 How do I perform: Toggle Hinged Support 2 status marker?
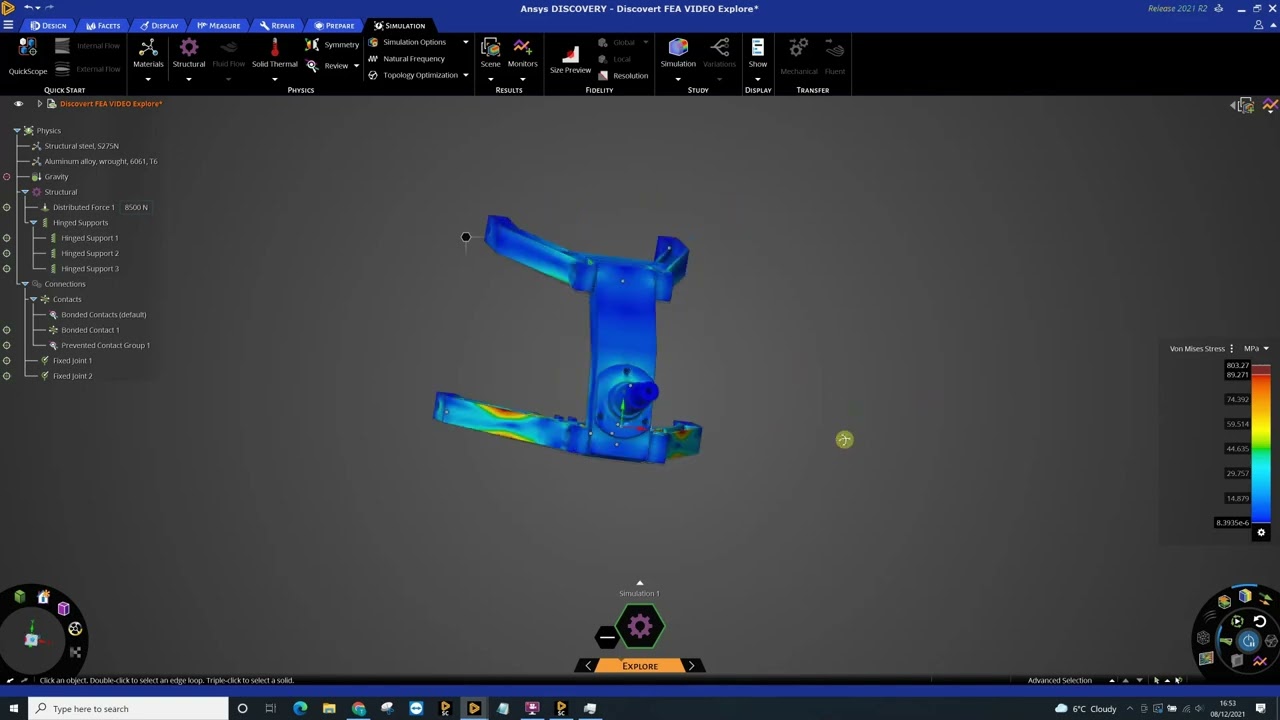(6, 254)
